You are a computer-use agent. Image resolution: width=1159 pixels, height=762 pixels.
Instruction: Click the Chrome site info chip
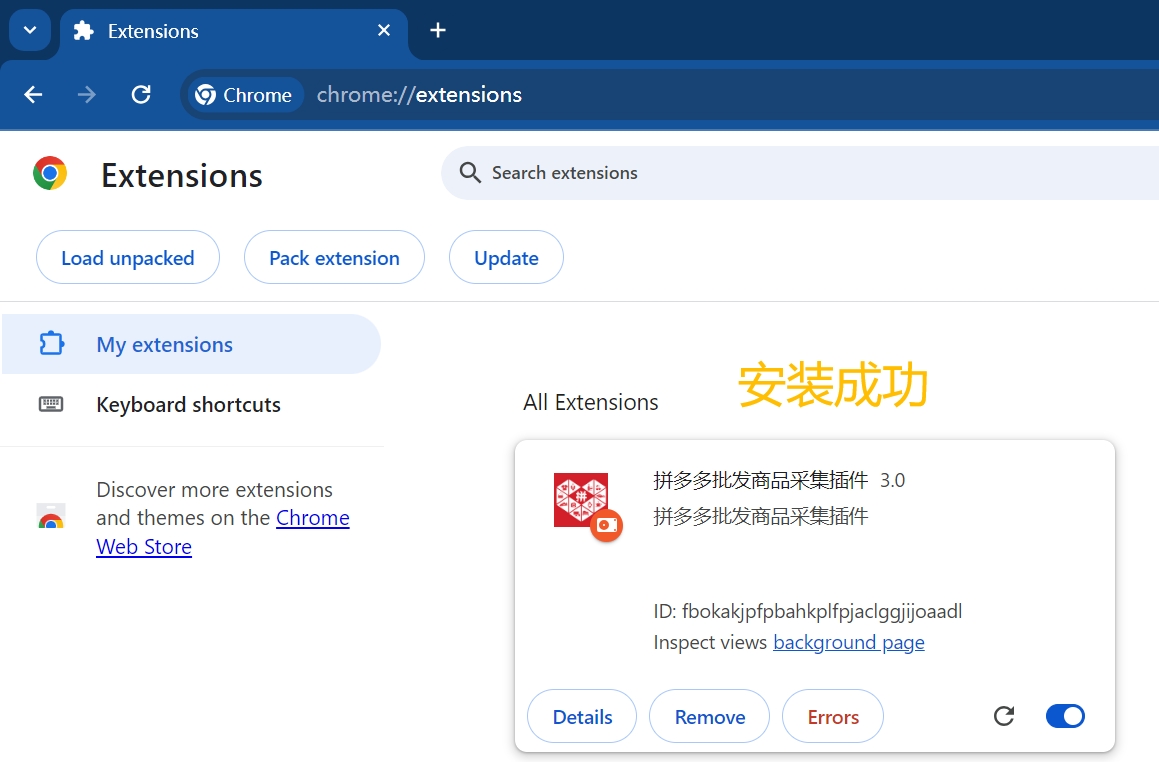pyautogui.click(x=245, y=95)
